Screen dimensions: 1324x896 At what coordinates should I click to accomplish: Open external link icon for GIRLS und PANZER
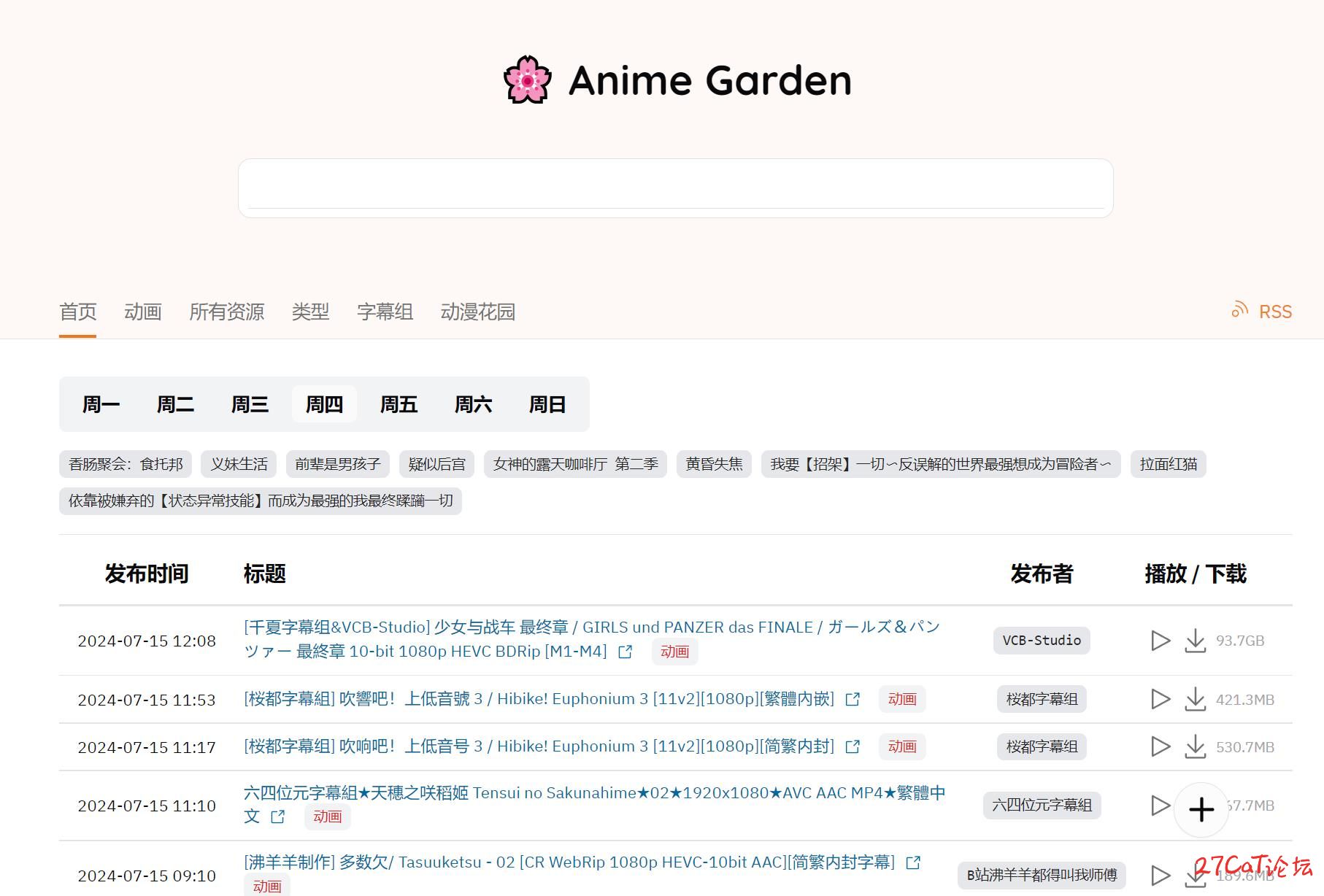[625, 652]
